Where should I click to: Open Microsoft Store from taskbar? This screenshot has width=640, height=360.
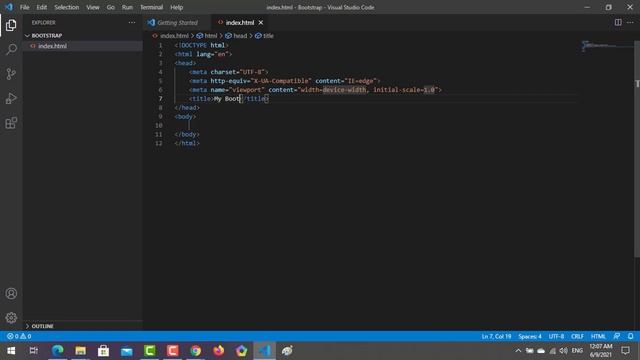pos(104,351)
